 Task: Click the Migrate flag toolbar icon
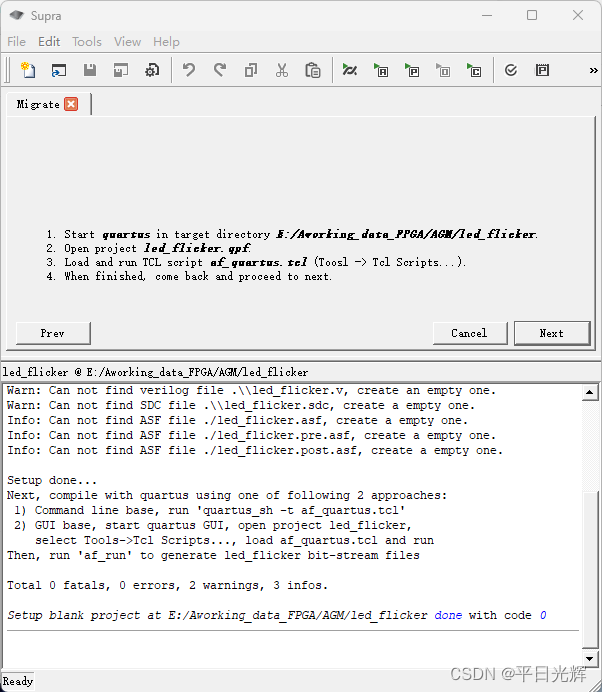click(x=350, y=70)
